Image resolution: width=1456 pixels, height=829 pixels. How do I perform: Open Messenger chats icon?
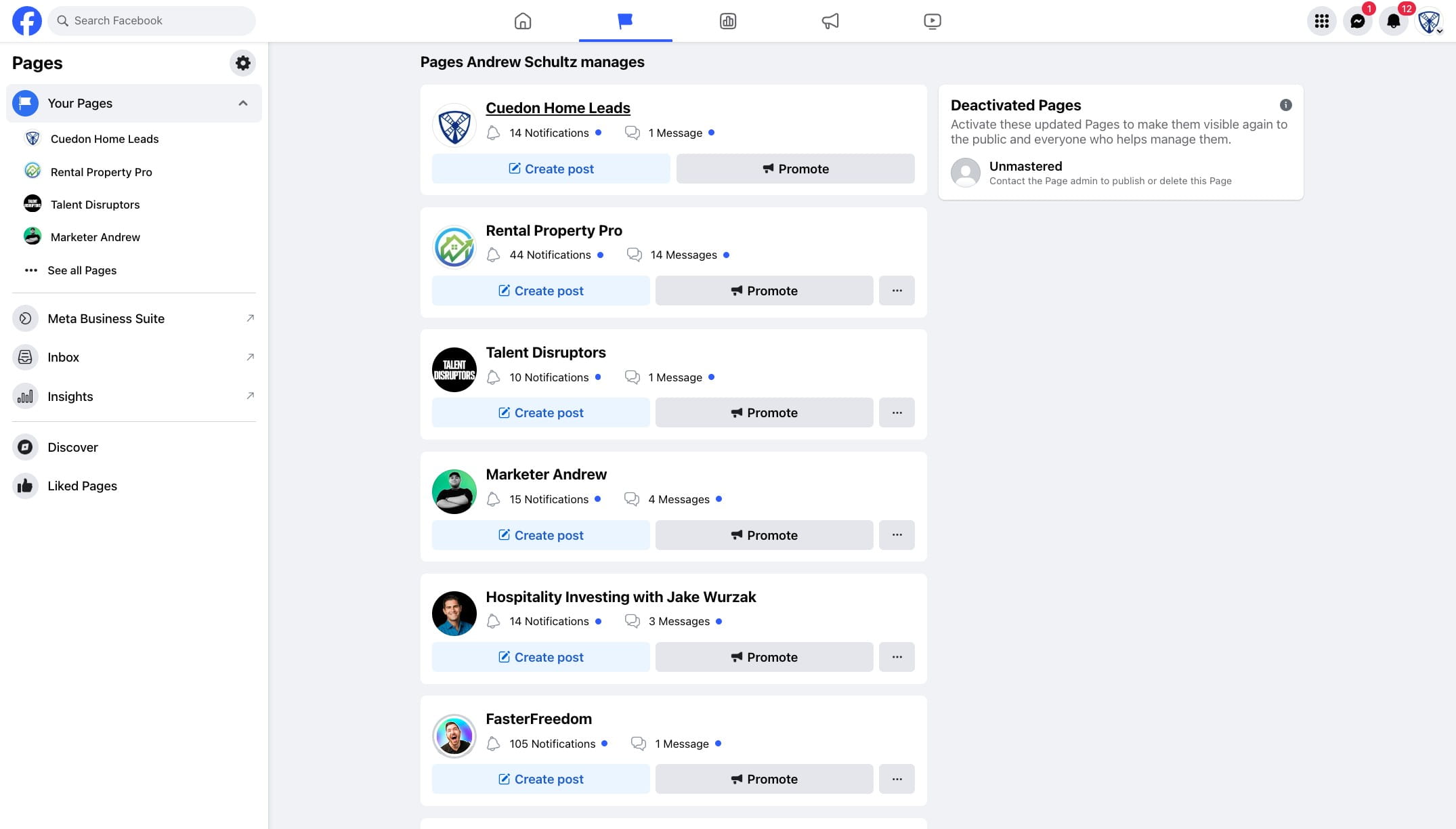click(1357, 21)
